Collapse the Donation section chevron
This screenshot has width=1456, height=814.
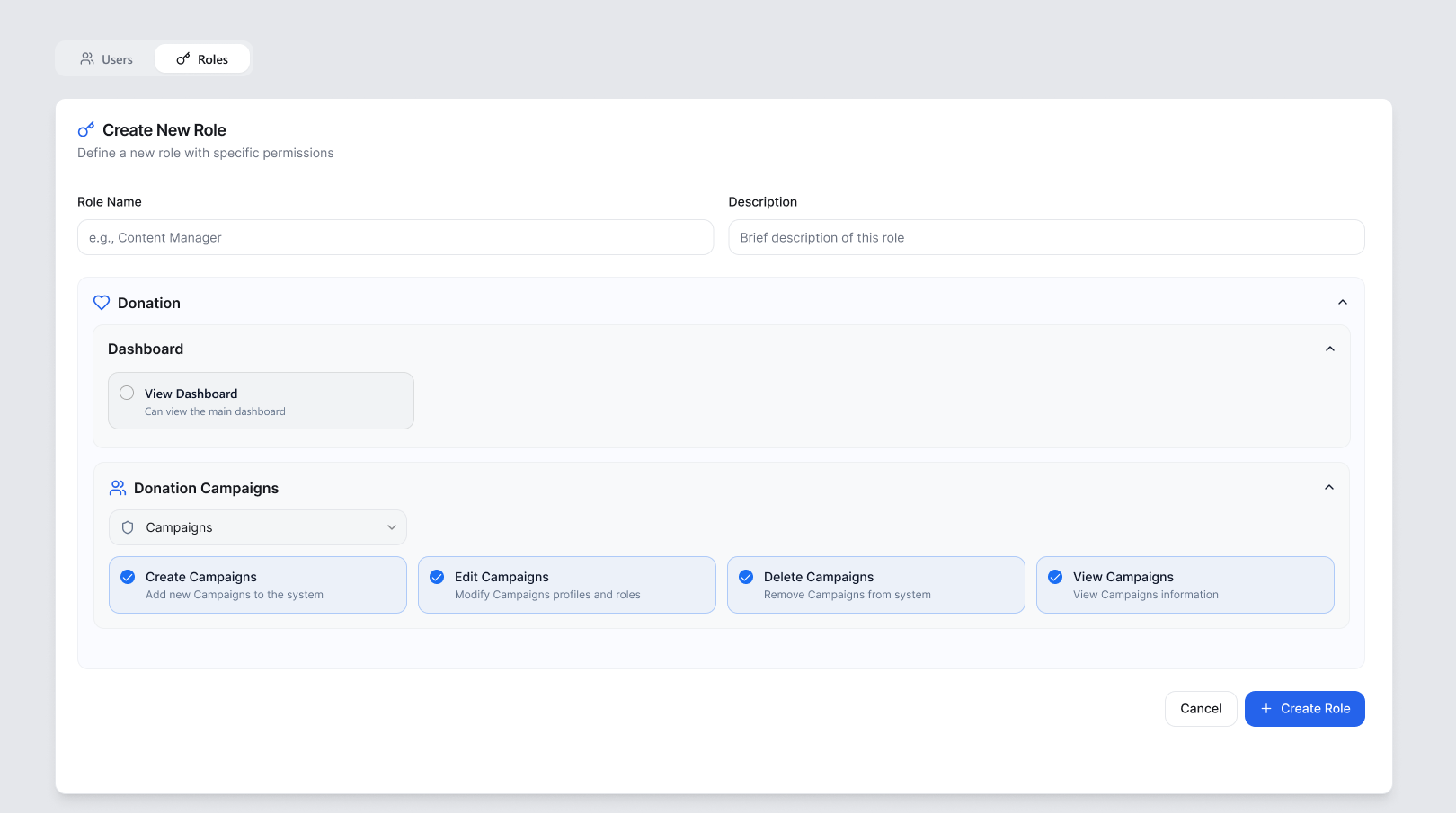[x=1343, y=303]
